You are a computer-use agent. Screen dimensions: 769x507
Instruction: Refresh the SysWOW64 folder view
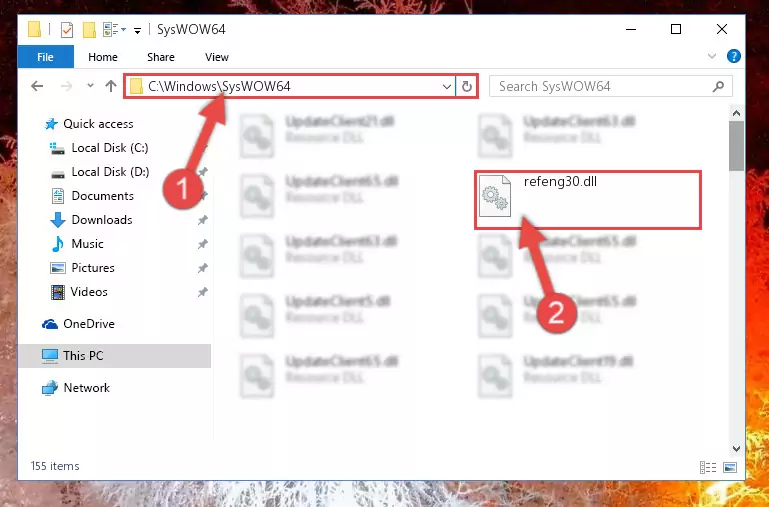(466, 87)
